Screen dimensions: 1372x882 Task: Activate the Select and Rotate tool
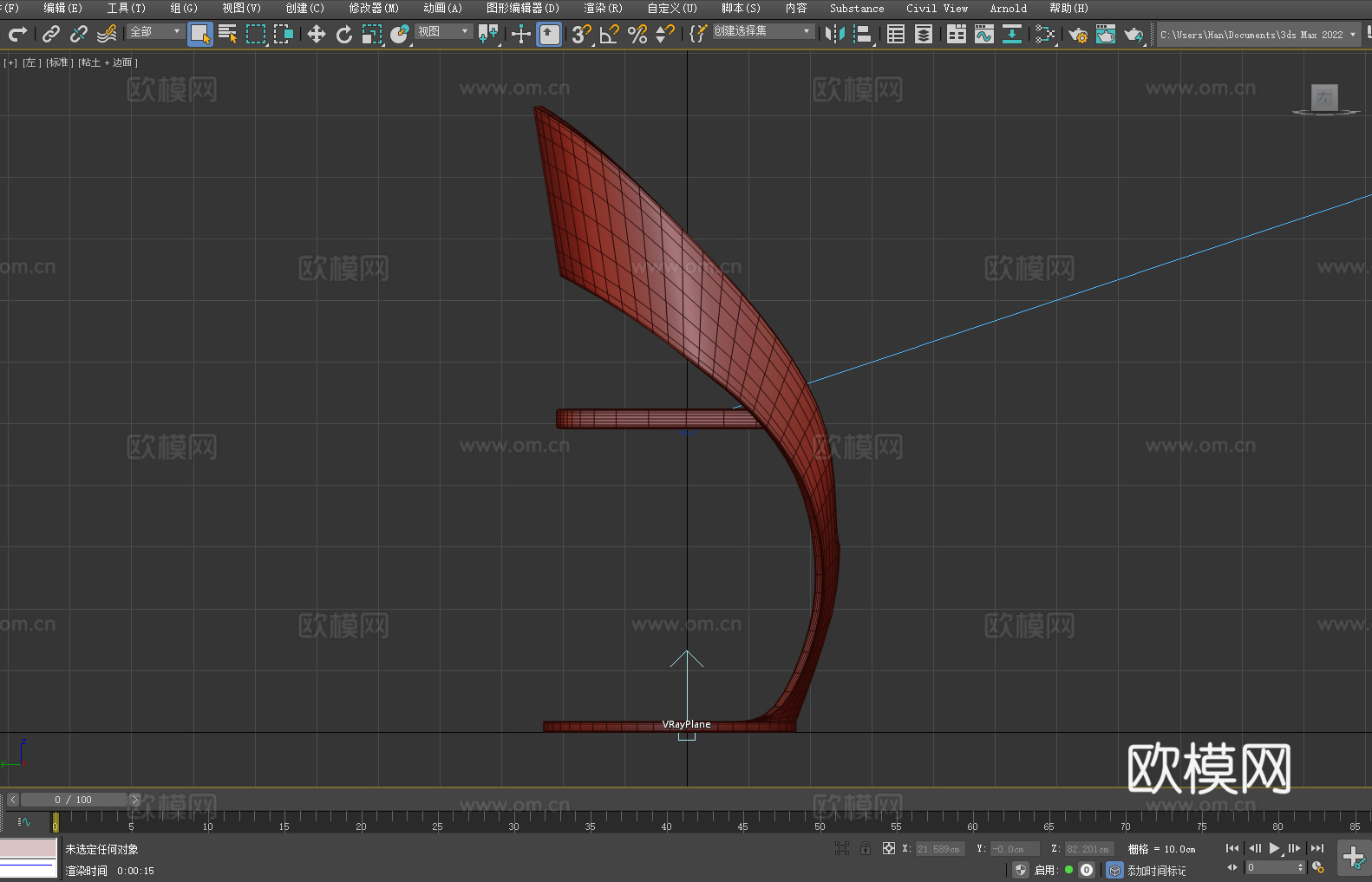pyautogui.click(x=344, y=34)
